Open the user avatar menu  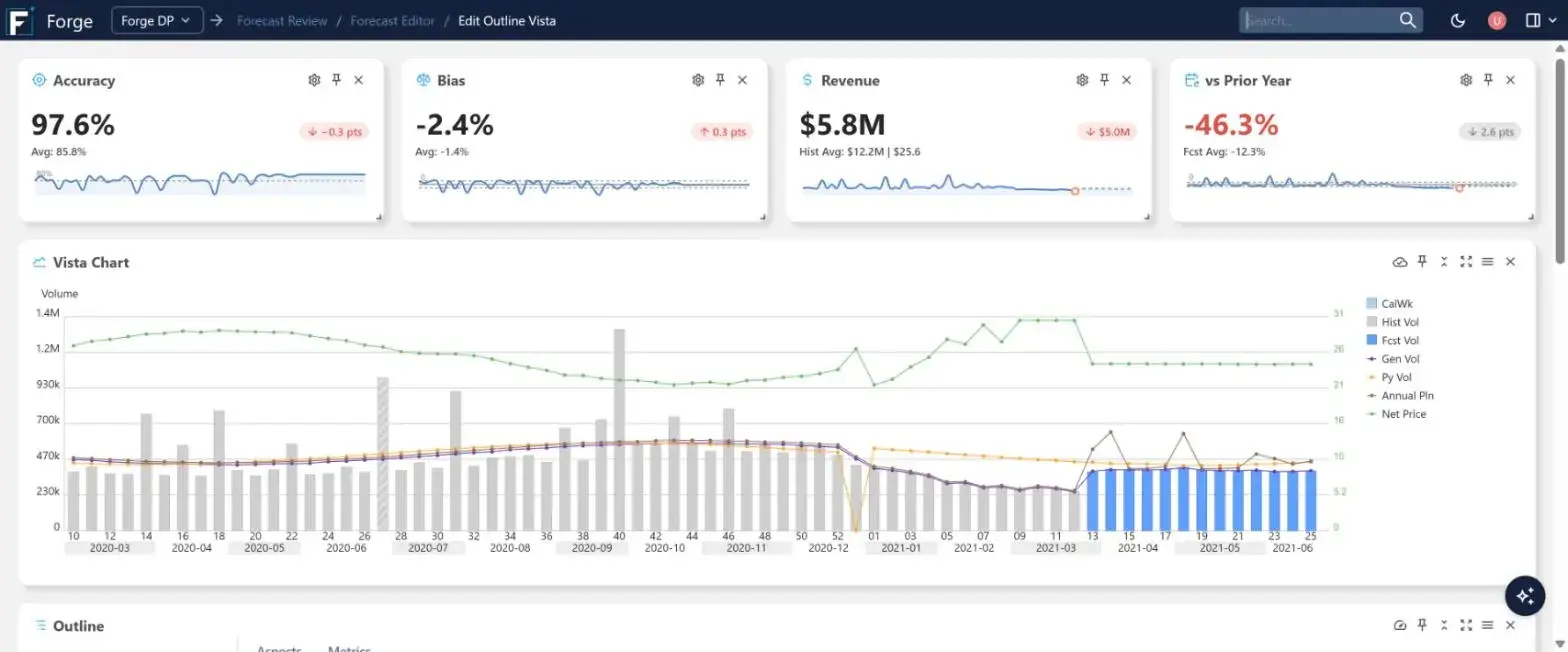pos(1497,20)
